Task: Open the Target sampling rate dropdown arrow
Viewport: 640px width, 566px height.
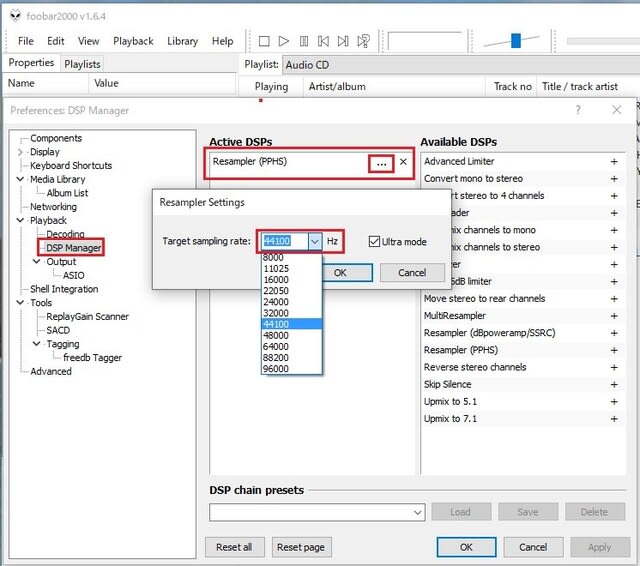Action: (315, 242)
